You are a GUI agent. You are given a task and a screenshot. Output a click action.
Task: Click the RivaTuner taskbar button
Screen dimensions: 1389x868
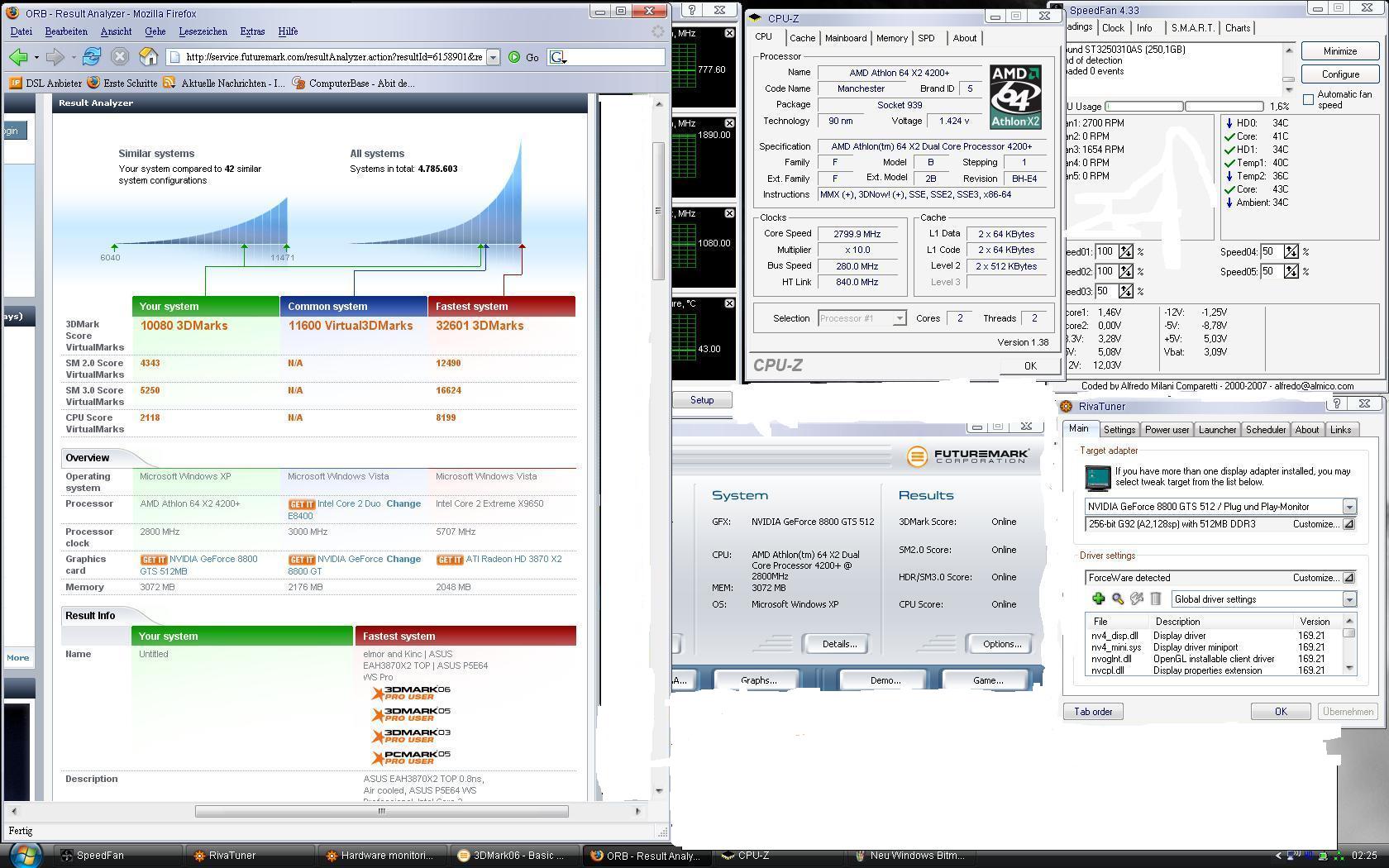[250, 856]
